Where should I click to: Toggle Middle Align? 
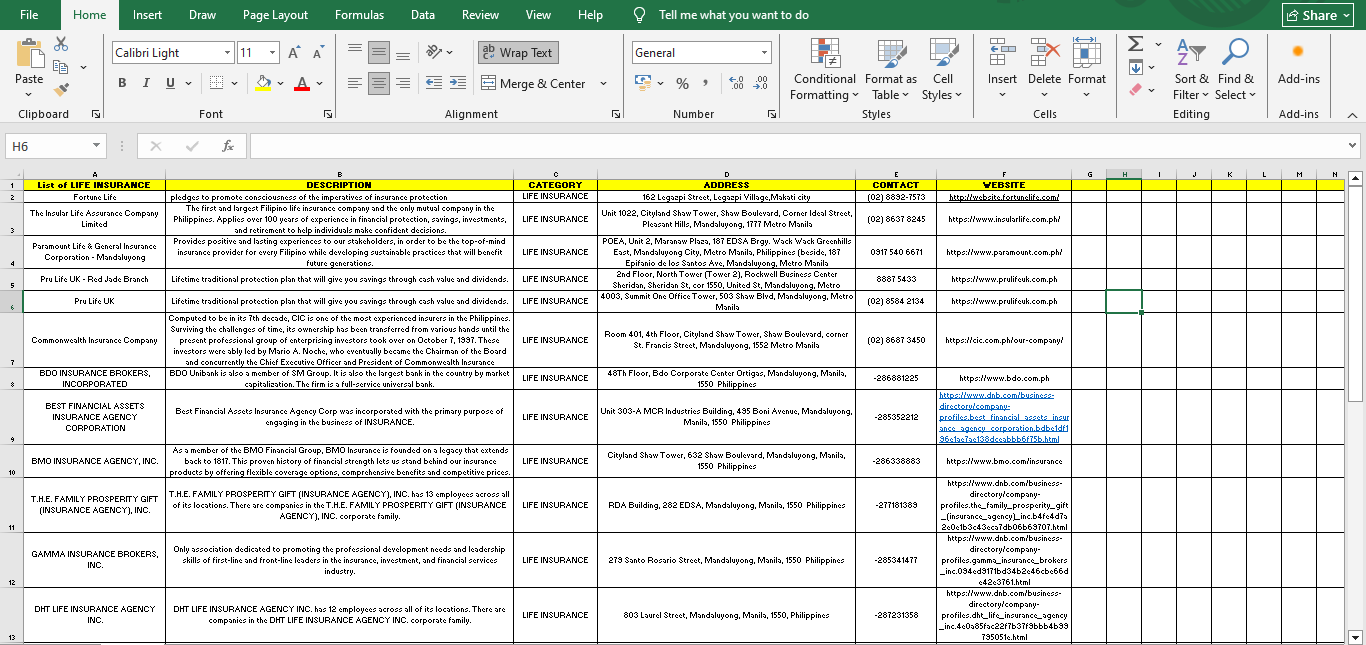379,52
